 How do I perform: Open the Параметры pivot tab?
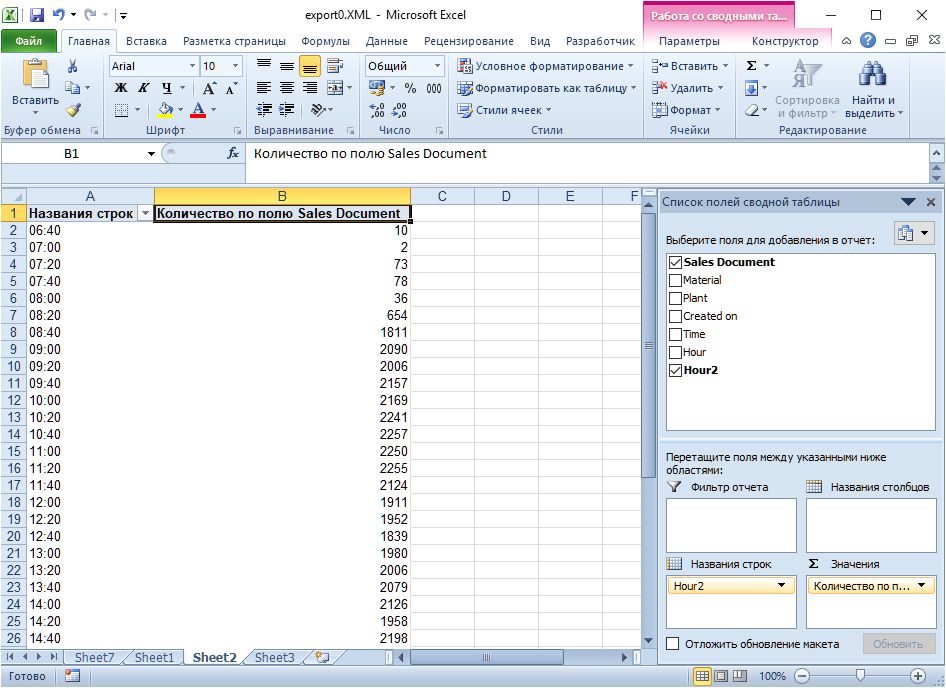click(689, 41)
